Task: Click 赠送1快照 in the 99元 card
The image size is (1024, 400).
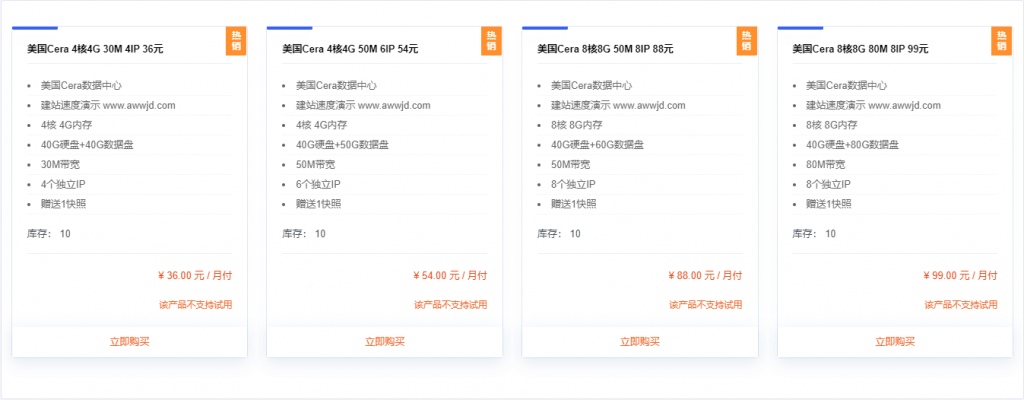Action: 829,204
